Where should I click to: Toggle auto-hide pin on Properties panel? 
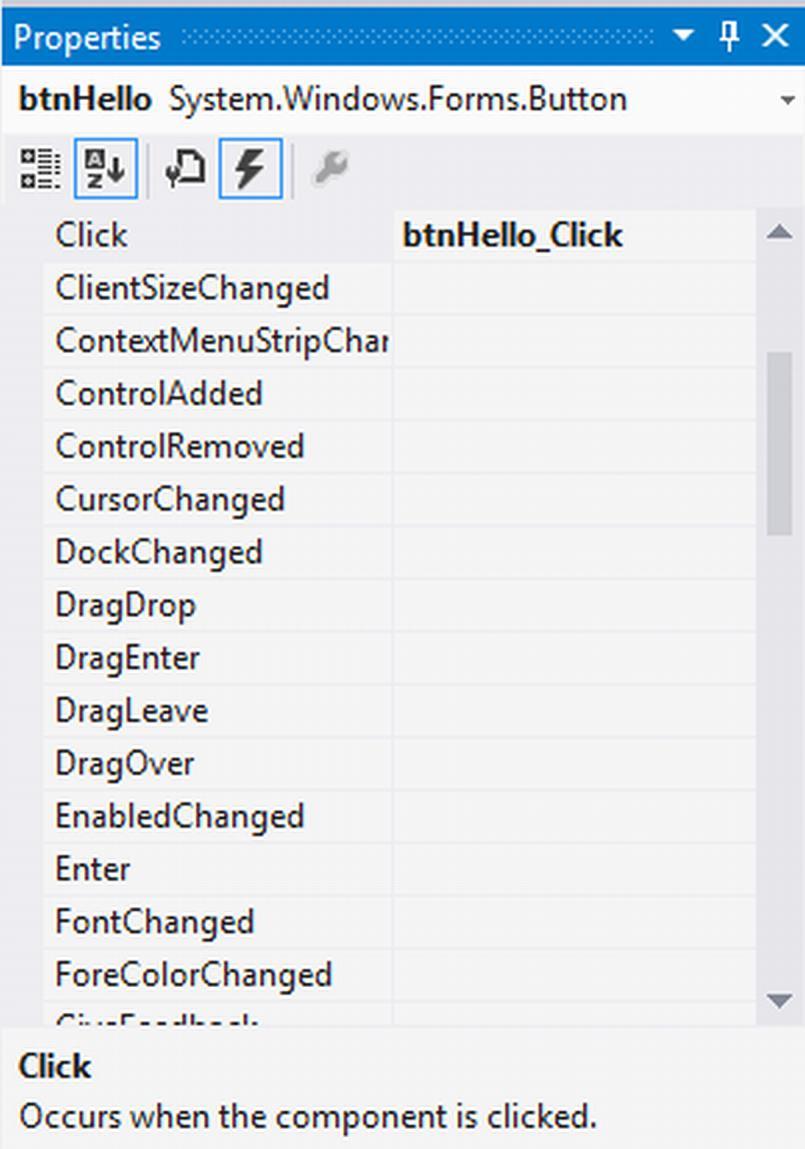click(729, 36)
